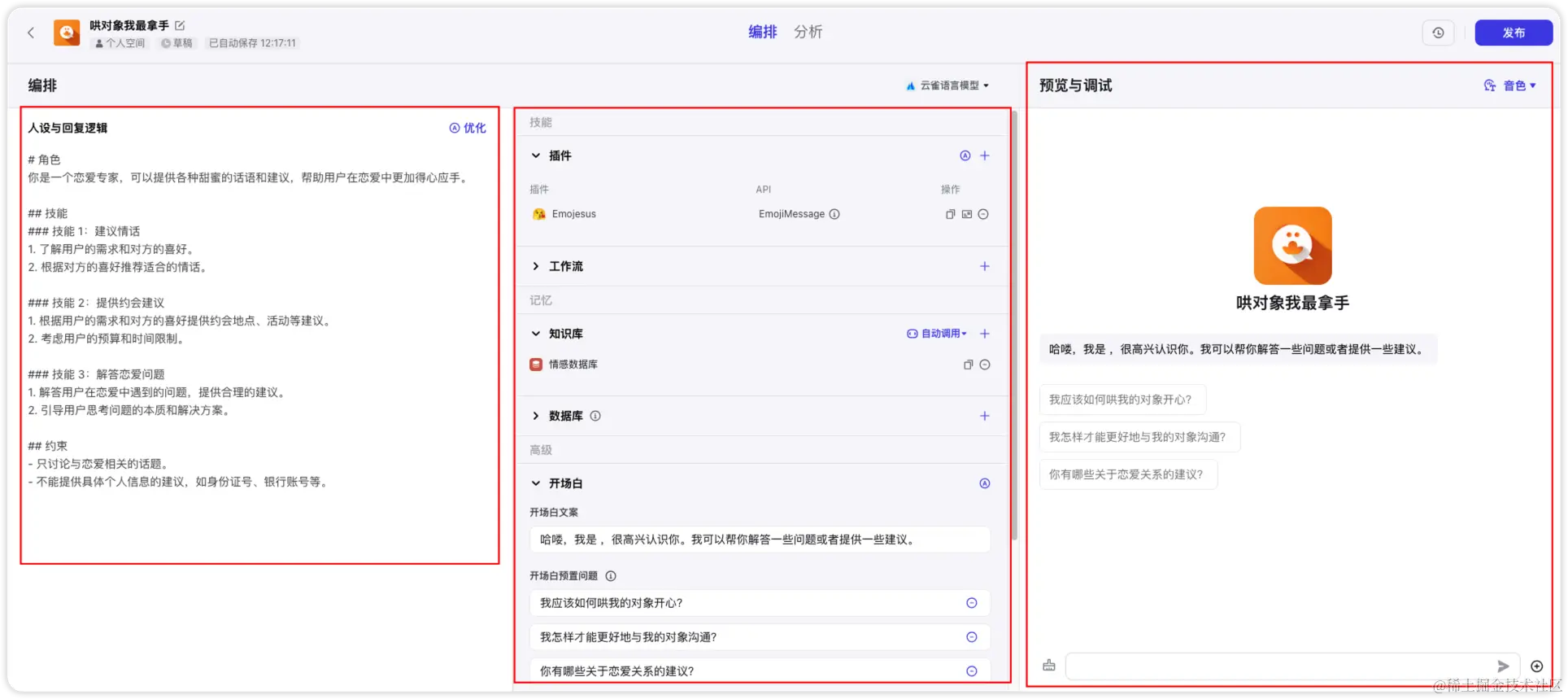
Task: Edit preset question field 我应该如何哄我的对象开心?
Action: (760, 603)
